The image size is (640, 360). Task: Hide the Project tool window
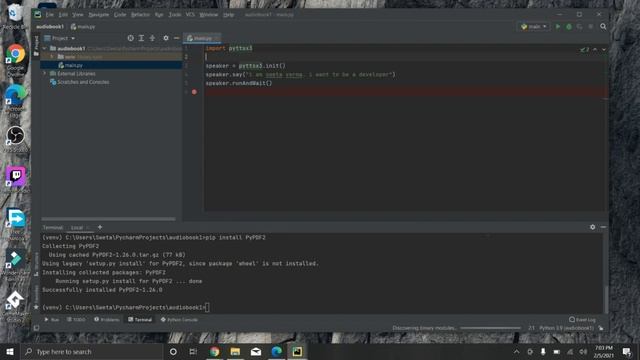pos(176,38)
